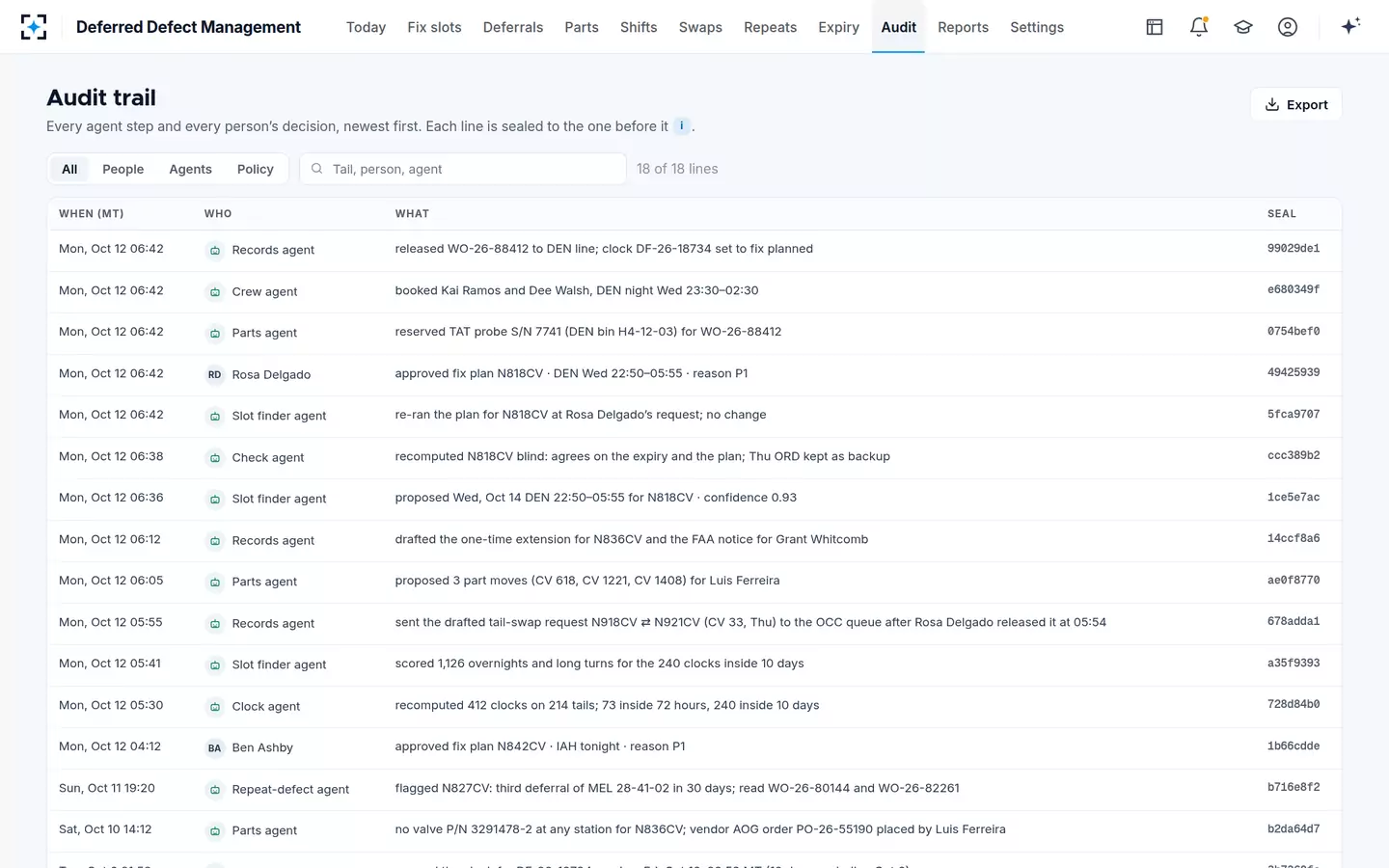Open the Deferrals tab

click(x=513, y=27)
